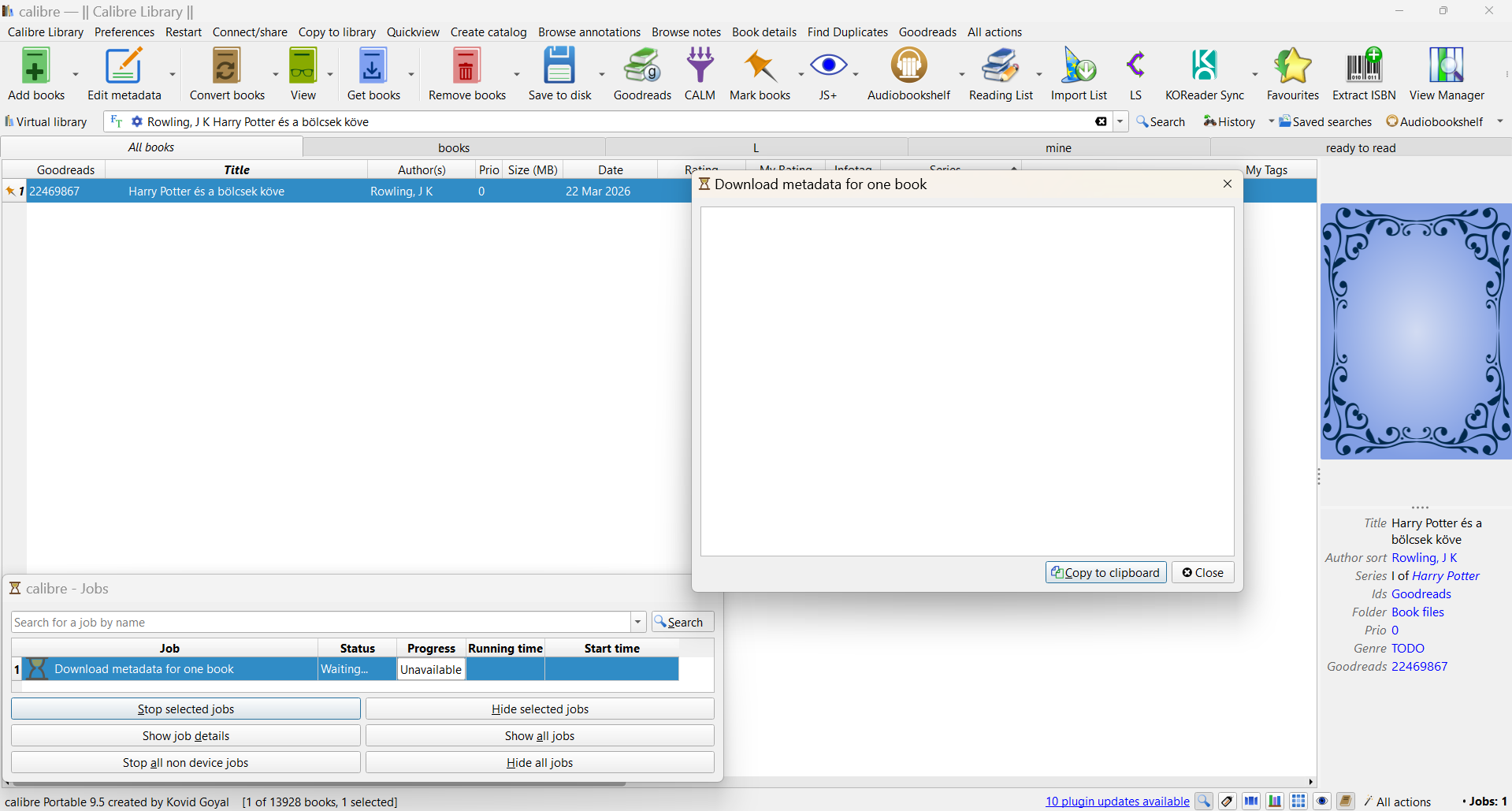
Task: Switch to the 'mine' virtual library tab
Action: click(x=1058, y=147)
